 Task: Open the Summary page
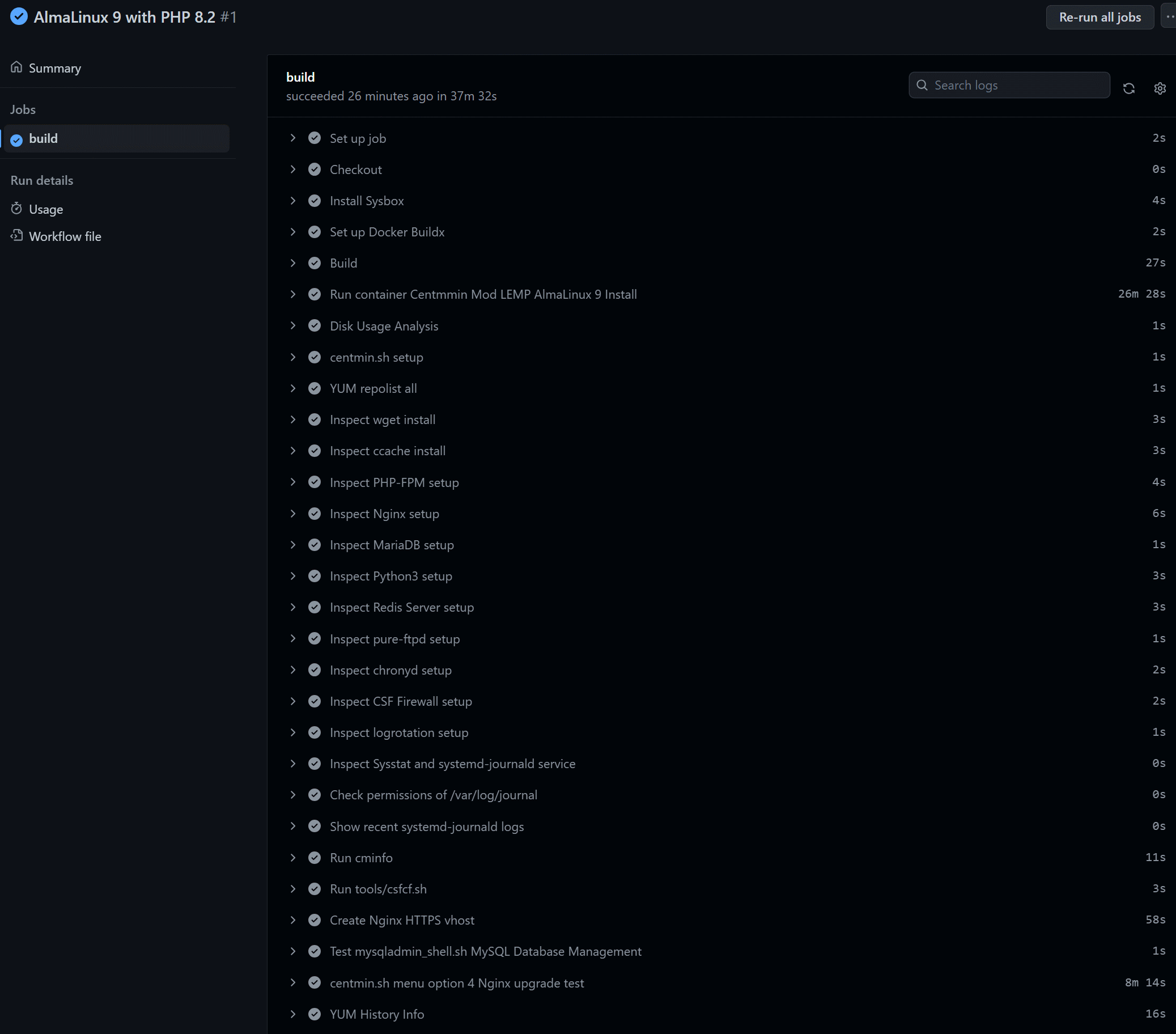point(54,68)
